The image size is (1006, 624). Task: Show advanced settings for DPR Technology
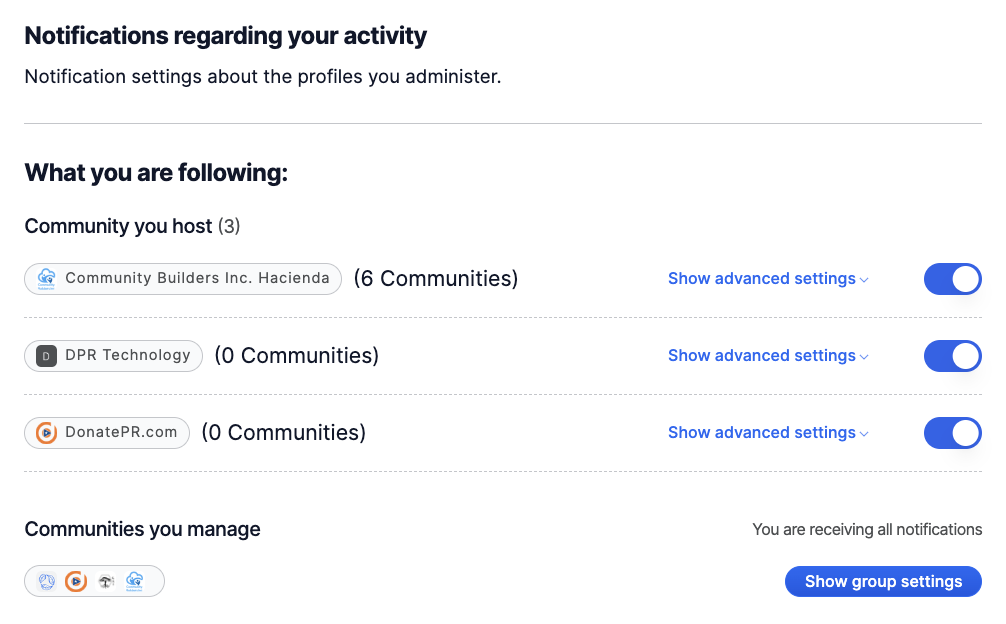coord(767,356)
